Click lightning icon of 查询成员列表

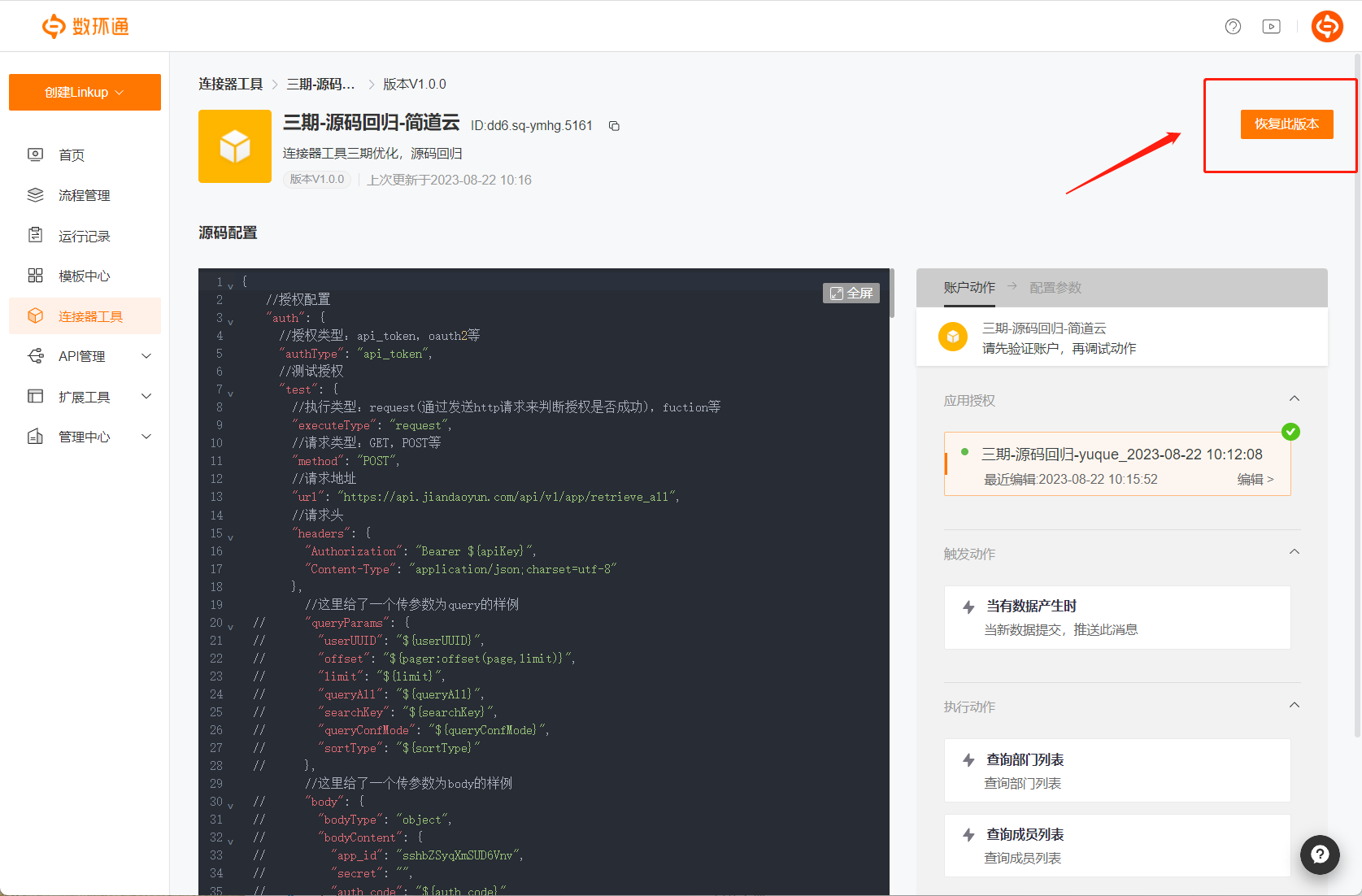click(x=968, y=834)
